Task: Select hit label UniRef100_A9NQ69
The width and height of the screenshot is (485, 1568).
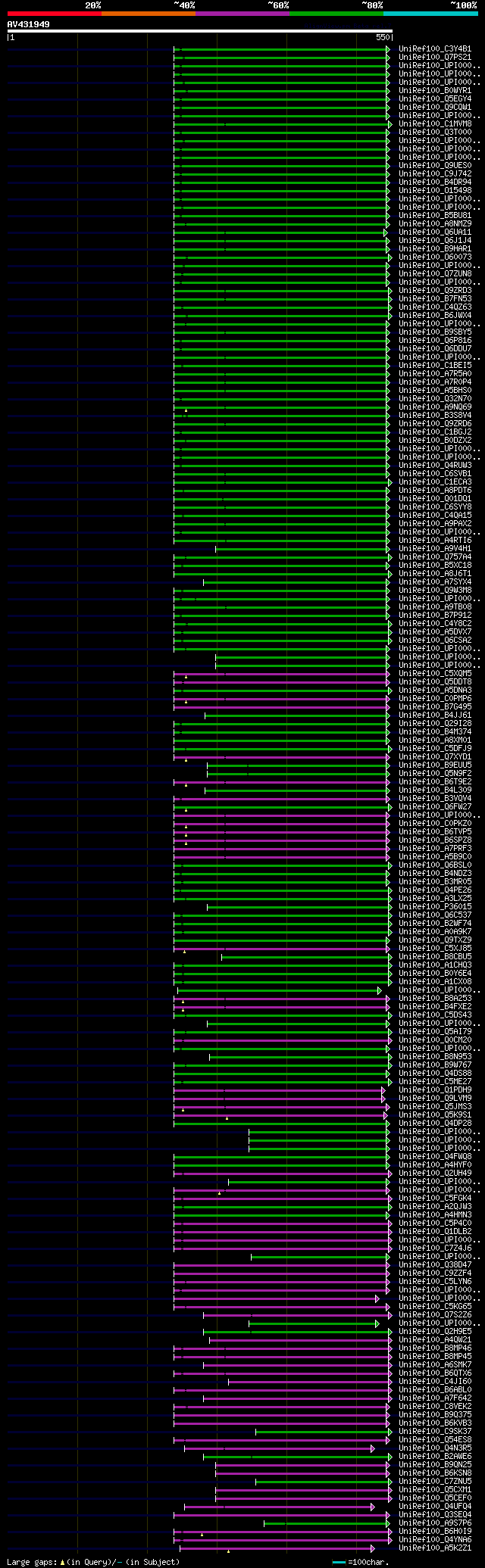Action: pos(435,407)
